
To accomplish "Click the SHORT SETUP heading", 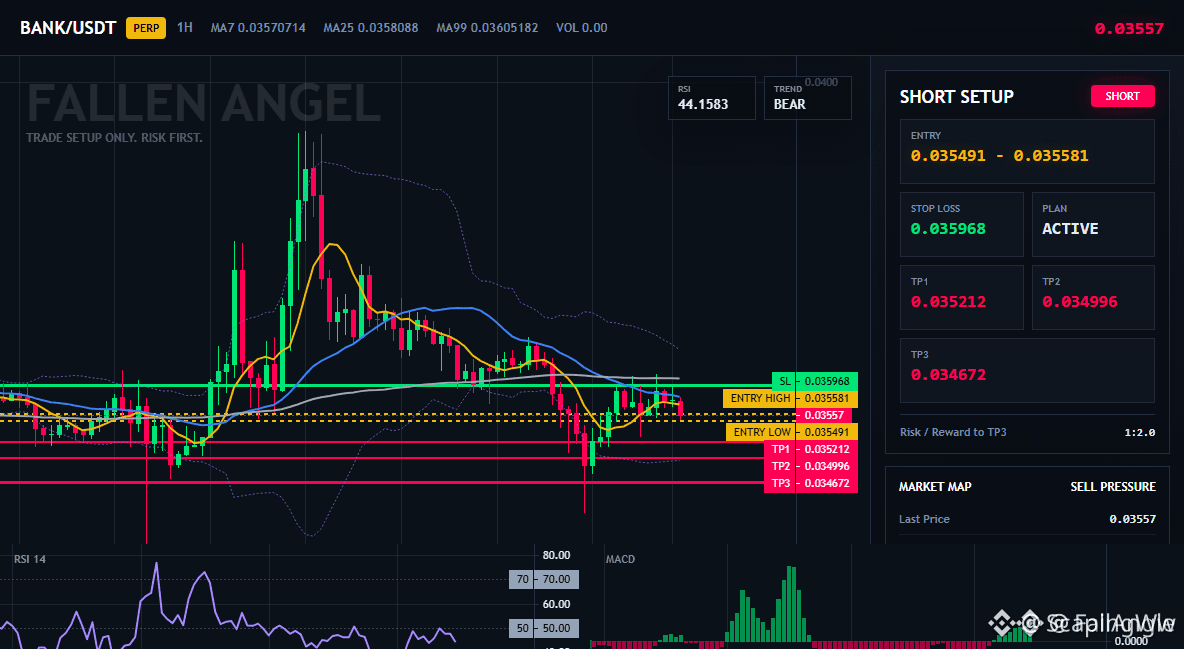I will [x=956, y=97].
